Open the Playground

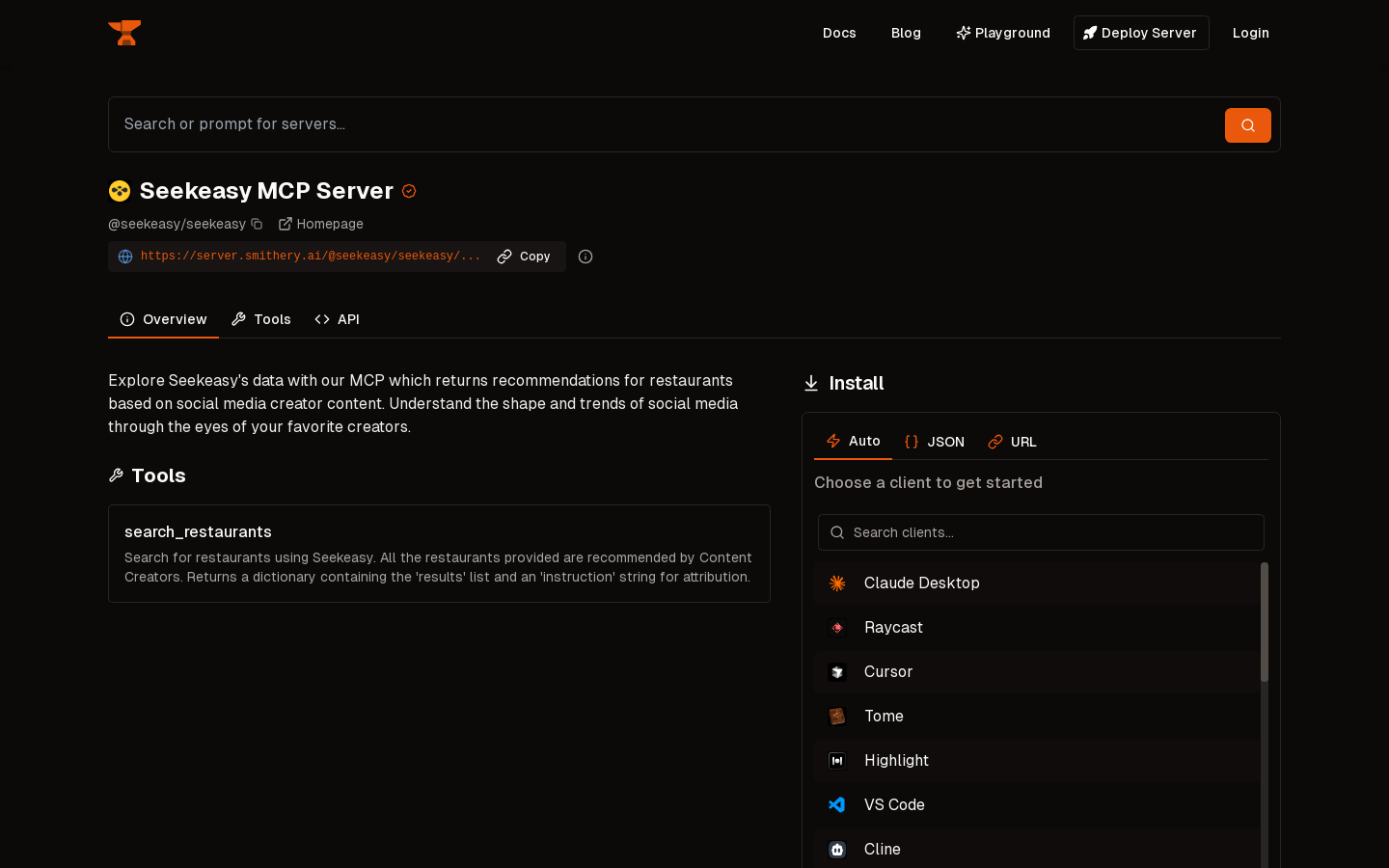[1003, 33]
